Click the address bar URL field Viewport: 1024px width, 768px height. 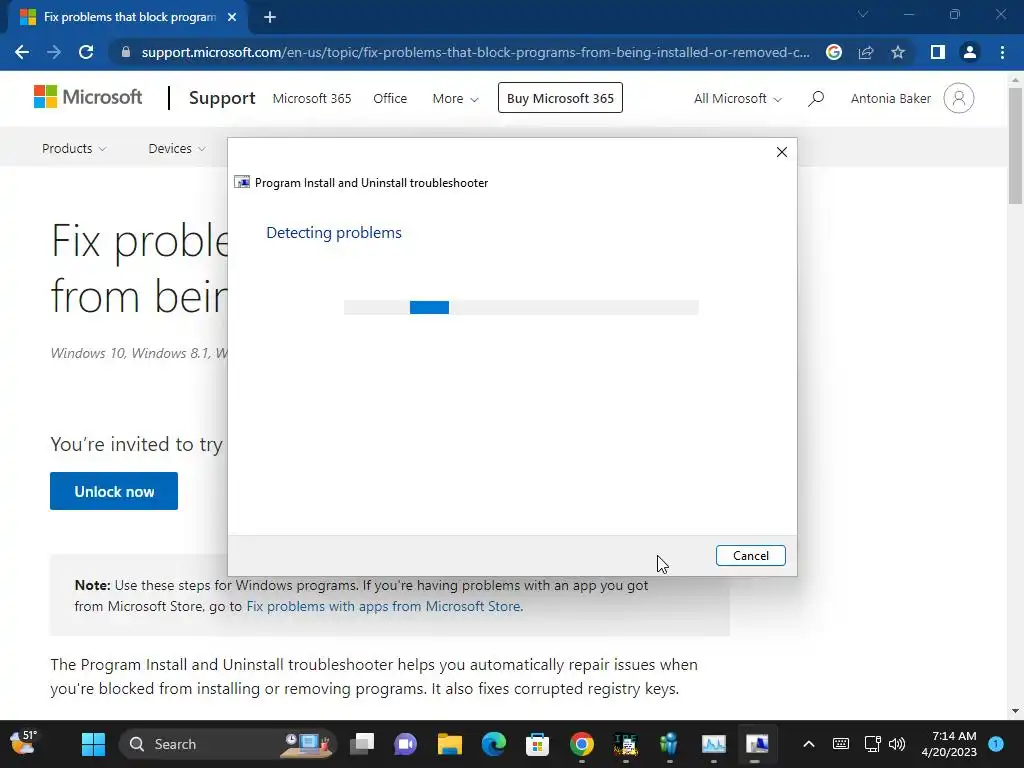[475, 52]
